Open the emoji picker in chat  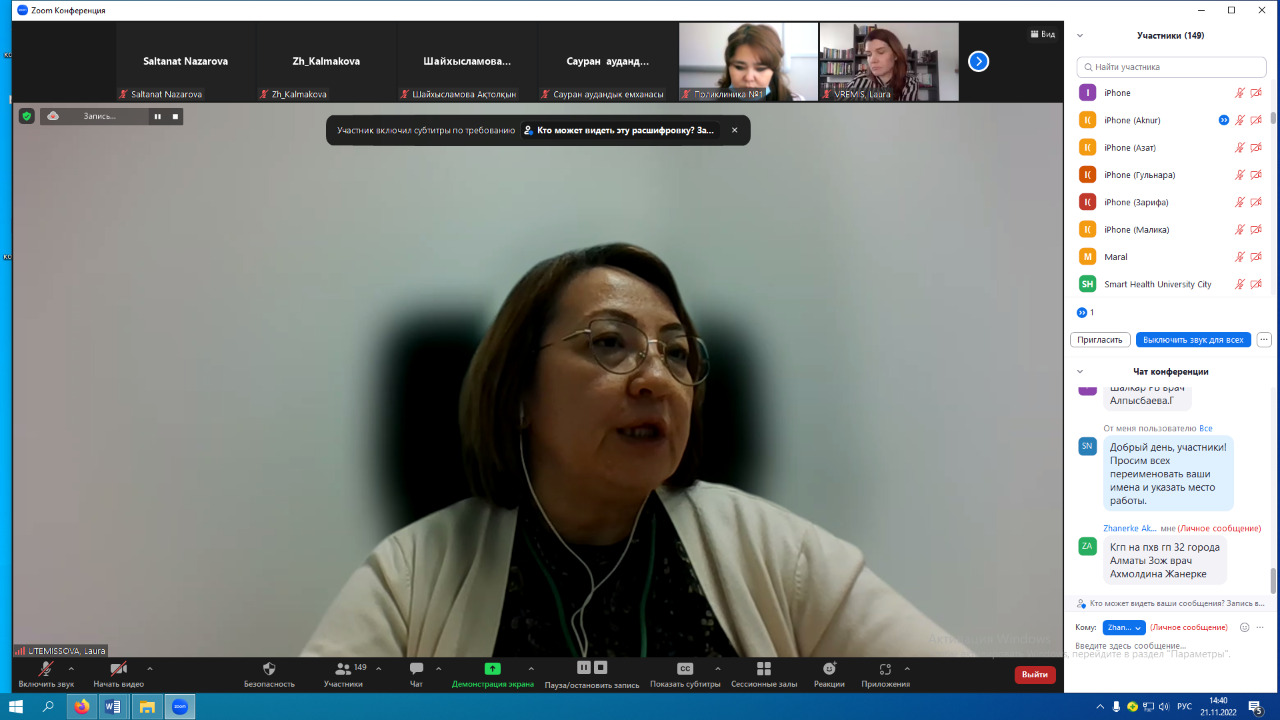coord(1244,628)
